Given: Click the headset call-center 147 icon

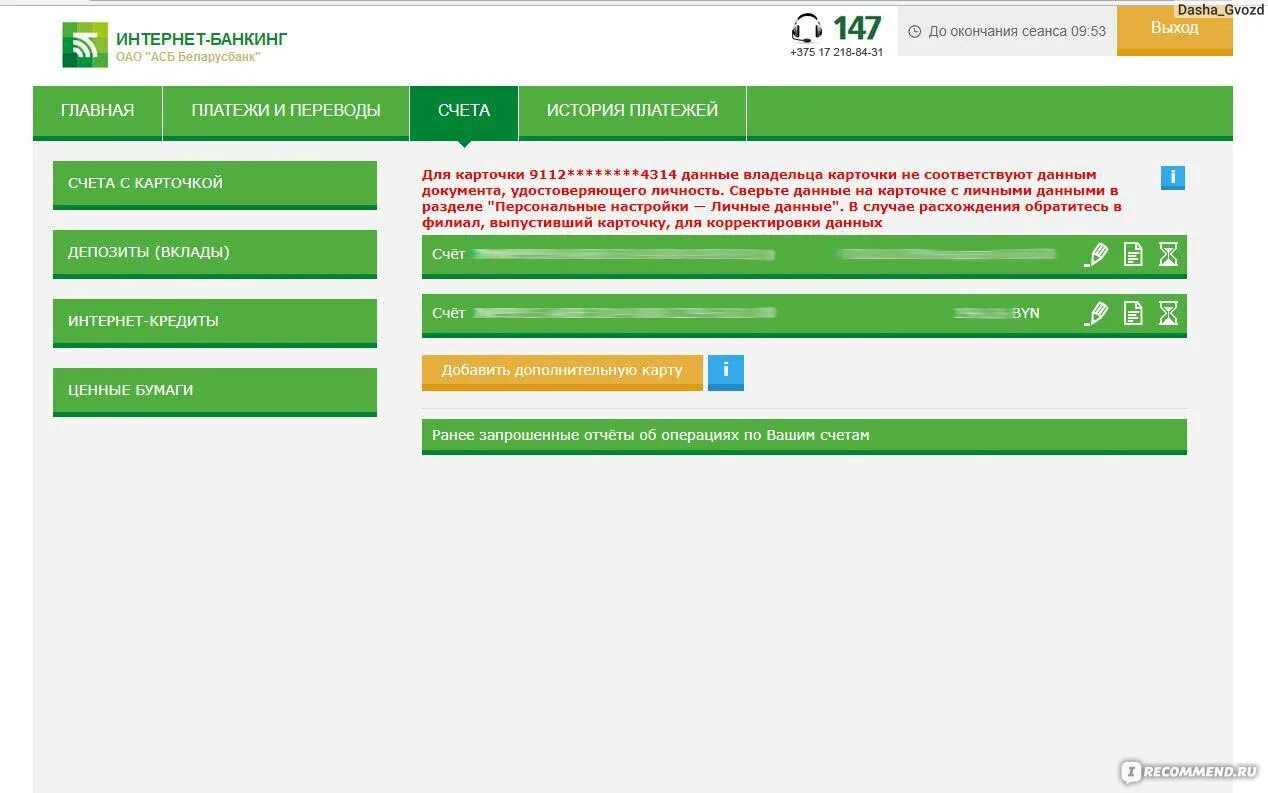Looking at the screenshot, I should coord(807,28).
